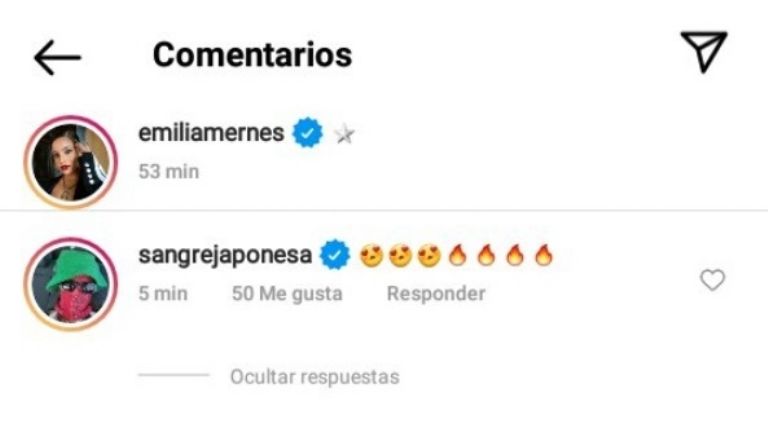Tap the Comentarios header title
Image resolution: width=768 pixels, height=423 pixels.
tap(252, 54)
